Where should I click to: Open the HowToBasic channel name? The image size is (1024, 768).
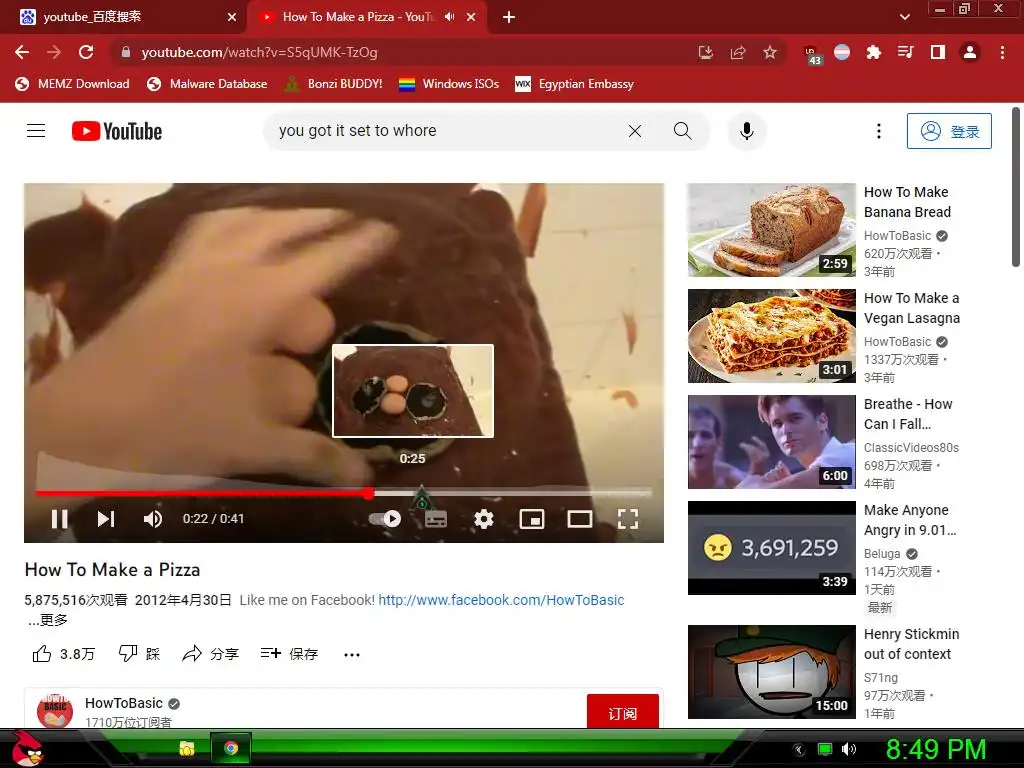pos(123,703)
